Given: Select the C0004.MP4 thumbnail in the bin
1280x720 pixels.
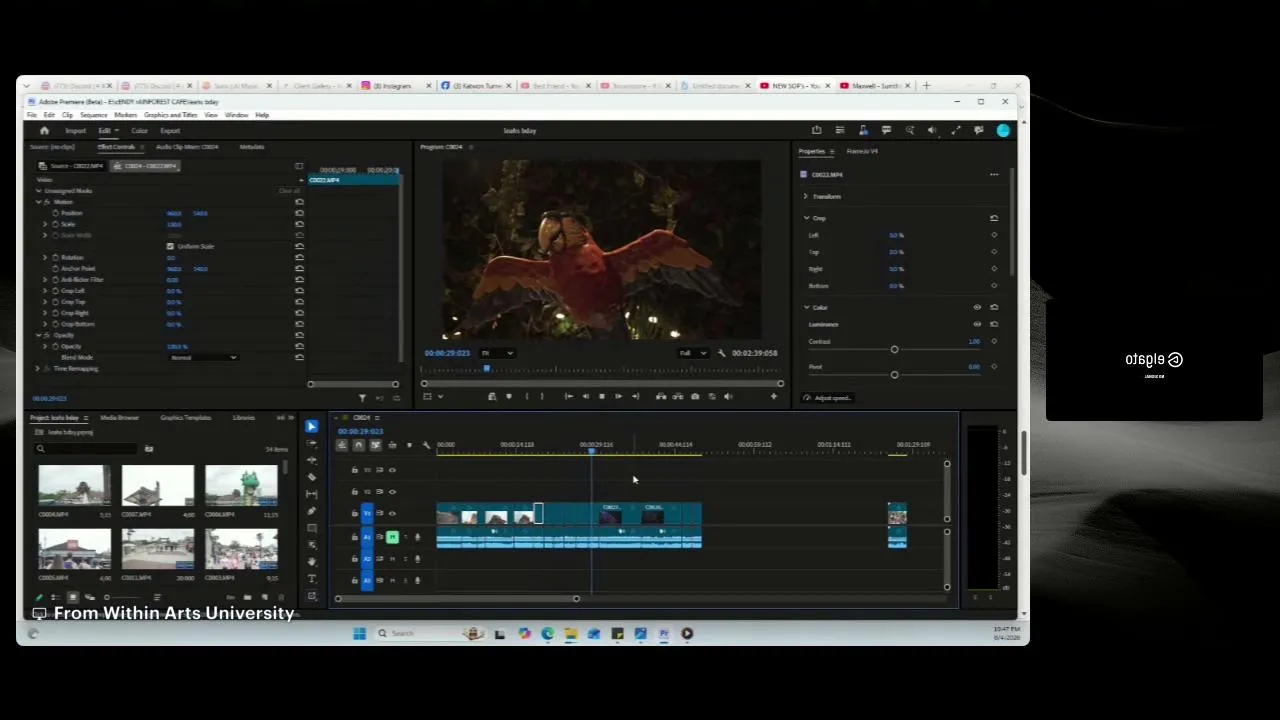Looking at the screenshot, I should (x=75, y=486).
